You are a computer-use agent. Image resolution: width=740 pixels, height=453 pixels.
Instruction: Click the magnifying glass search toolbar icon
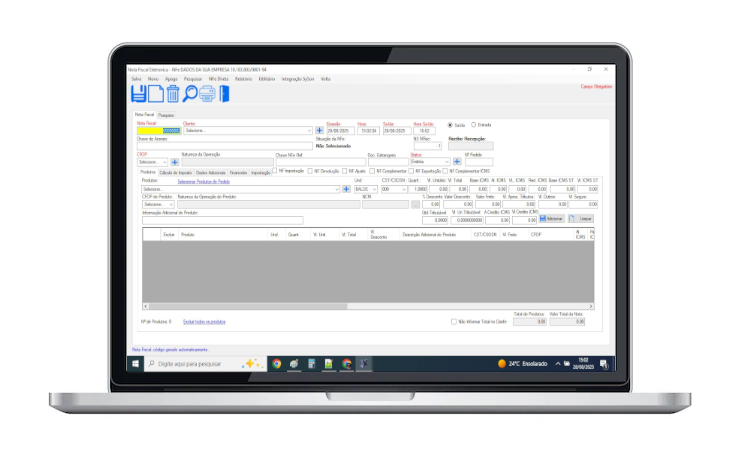pyautogui.click(x=190, y=94)
